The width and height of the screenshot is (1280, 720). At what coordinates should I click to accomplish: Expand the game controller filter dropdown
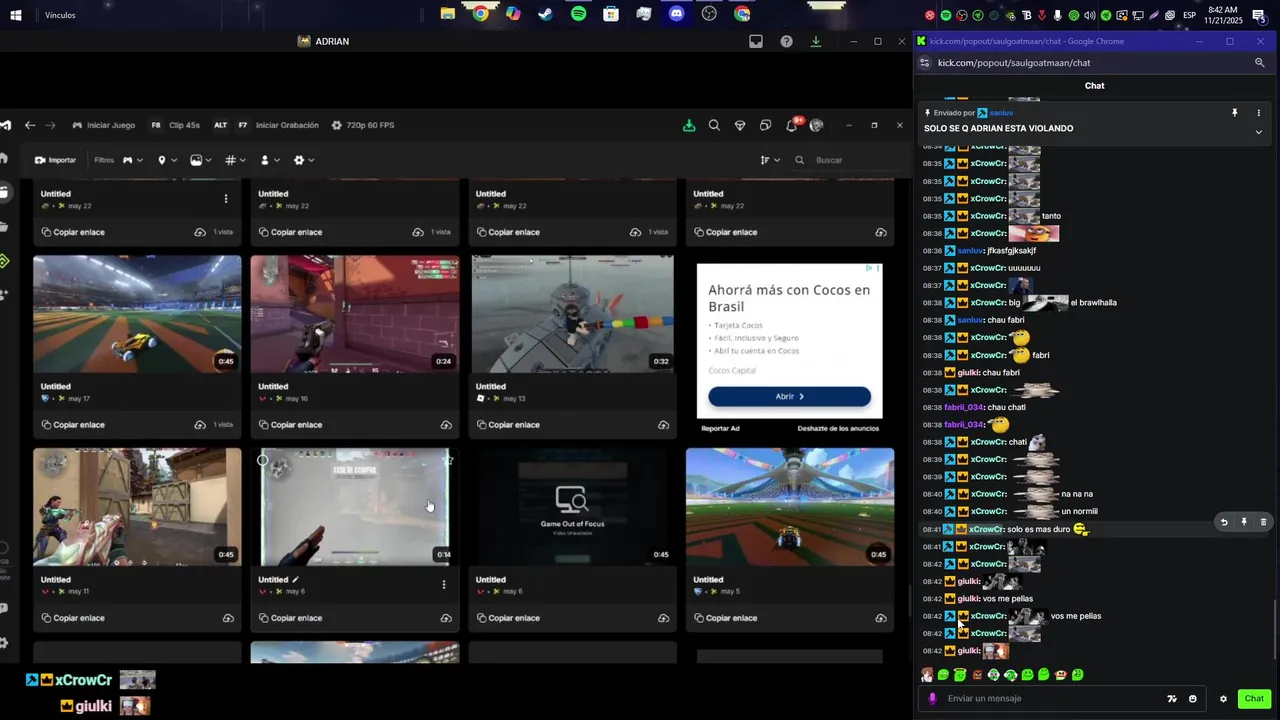[133, 160]
